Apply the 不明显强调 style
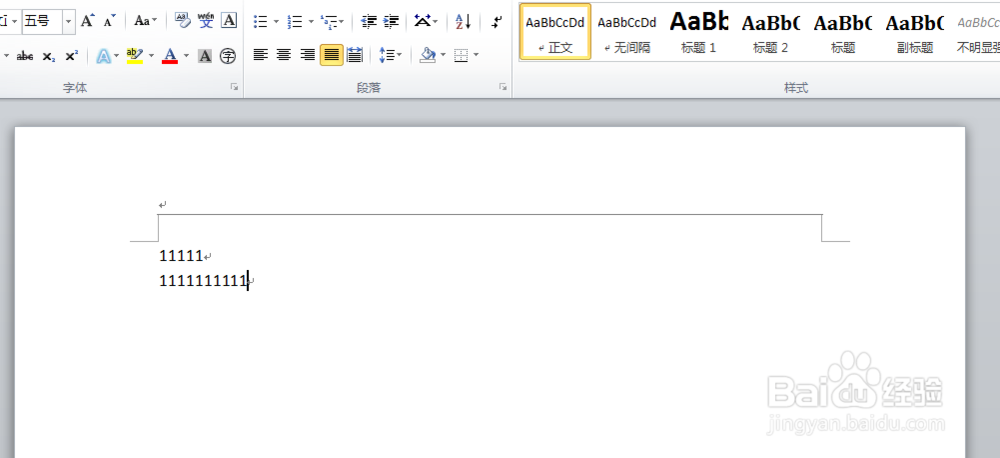 tap(976, 32)
